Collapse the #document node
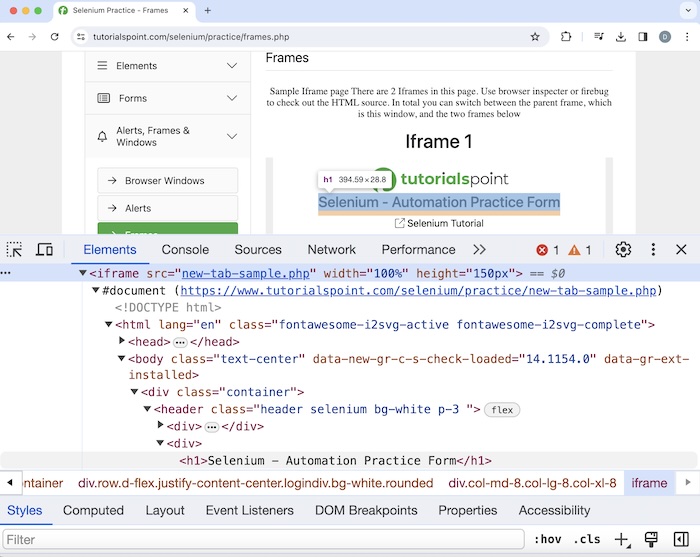This screenshot has height=557, width=700. [96, 290]
